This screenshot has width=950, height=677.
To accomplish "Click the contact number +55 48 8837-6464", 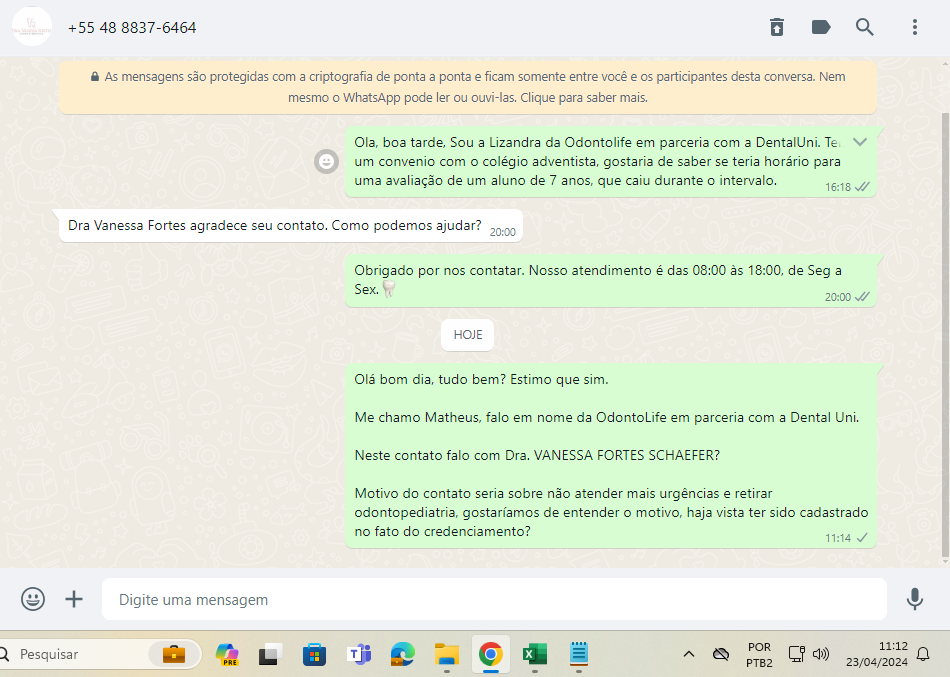I will pyautogui.click(x=132, y=28).
